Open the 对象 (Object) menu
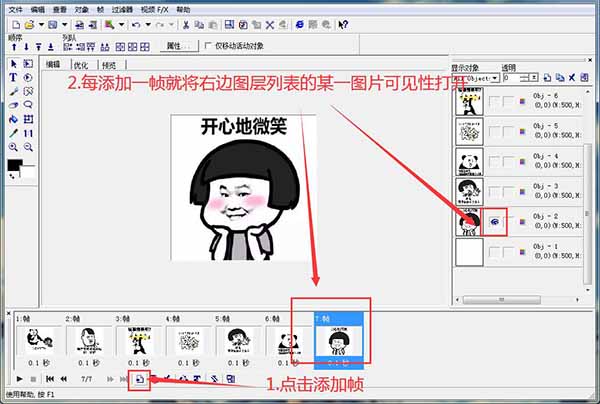This screenshot has height=404, width=600. (x=82, y=10)
